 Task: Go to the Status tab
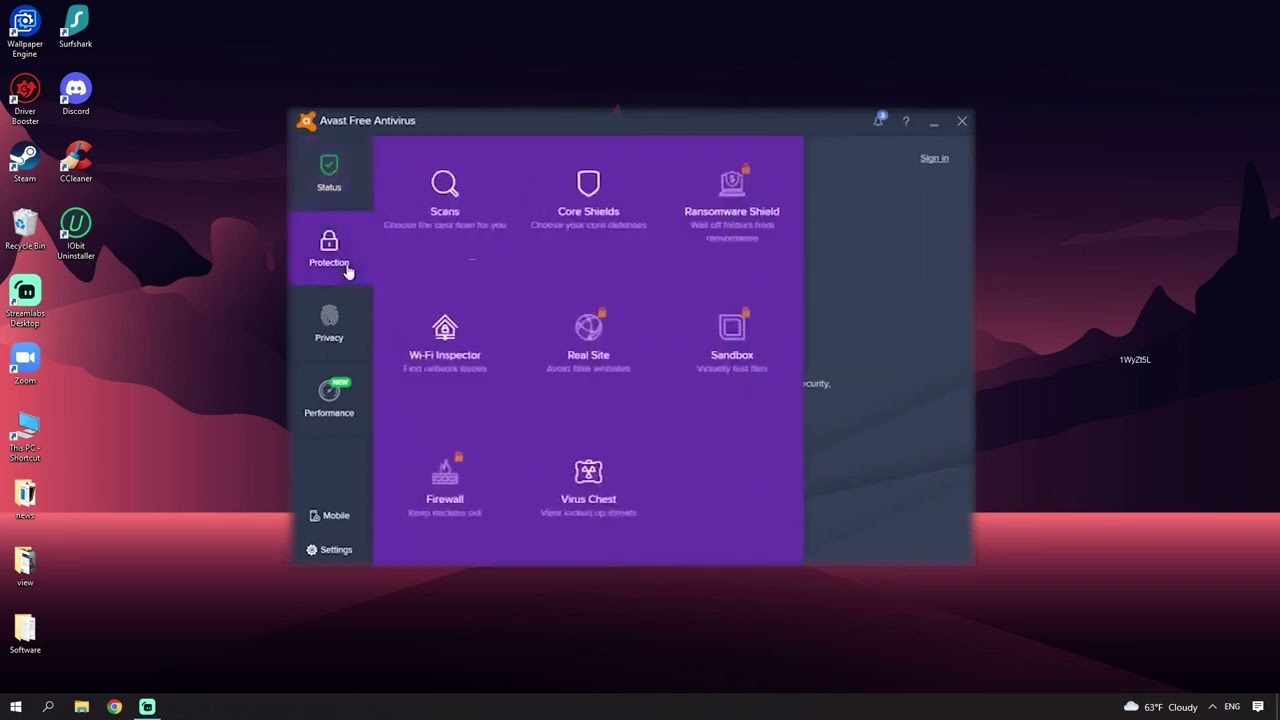329,173
